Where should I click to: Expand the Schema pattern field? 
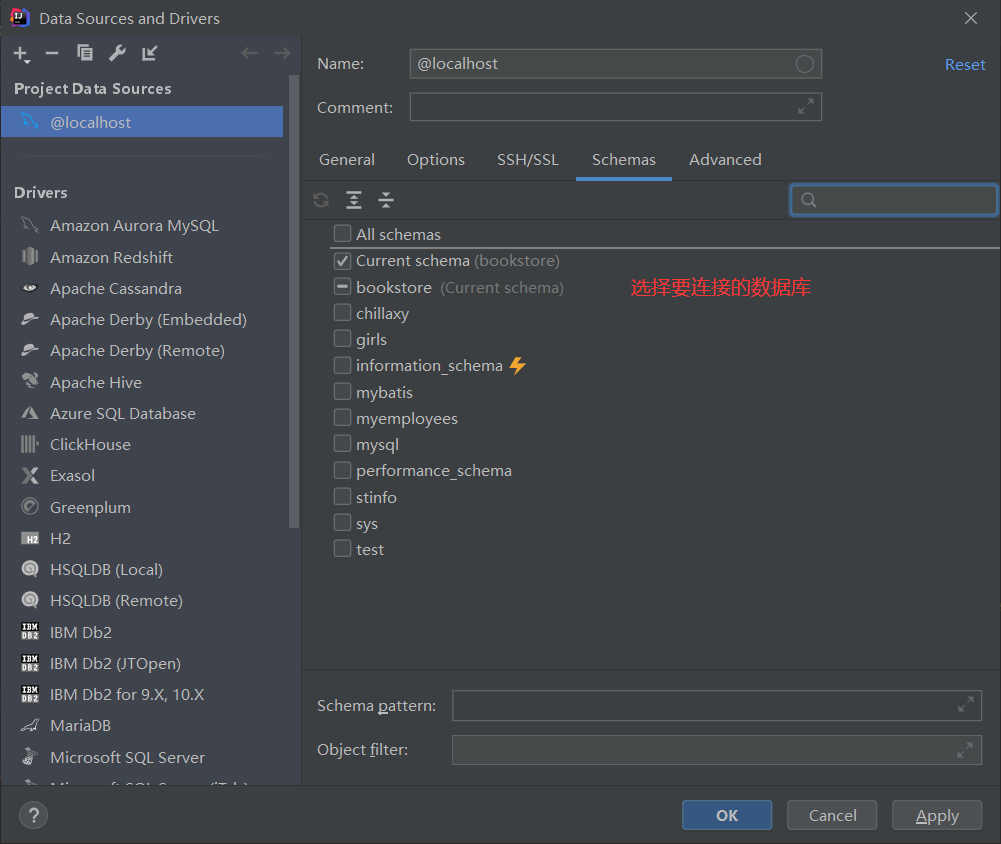click(x=965, y=705)
